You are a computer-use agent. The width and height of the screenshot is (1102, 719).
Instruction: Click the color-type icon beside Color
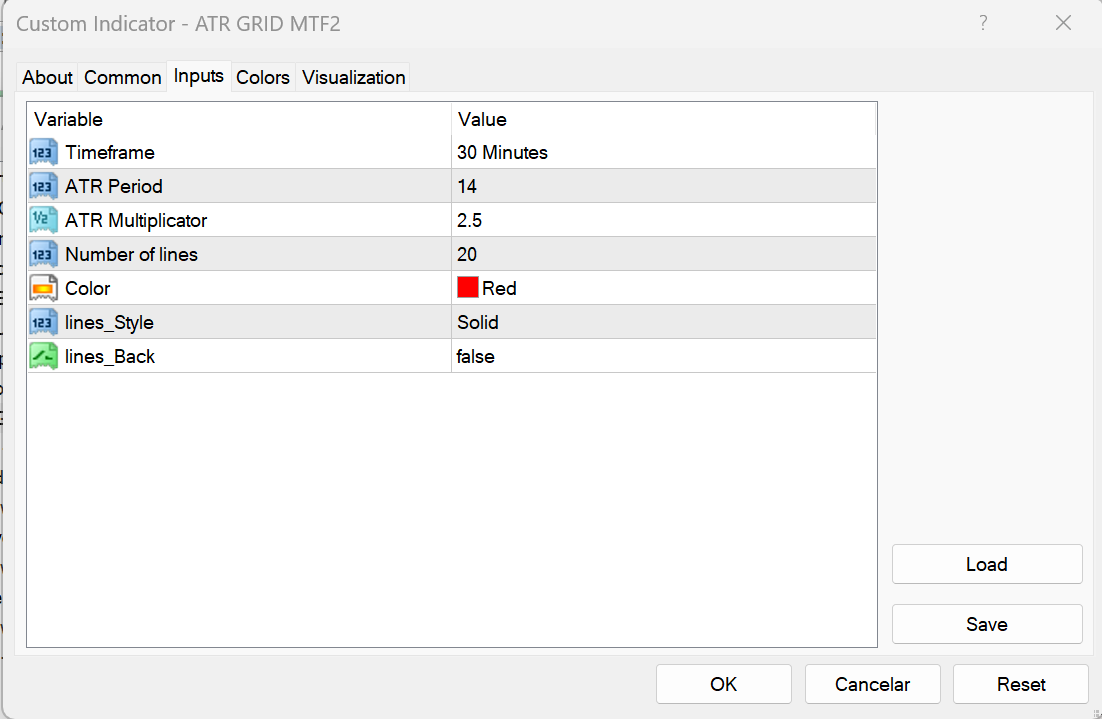44,289
